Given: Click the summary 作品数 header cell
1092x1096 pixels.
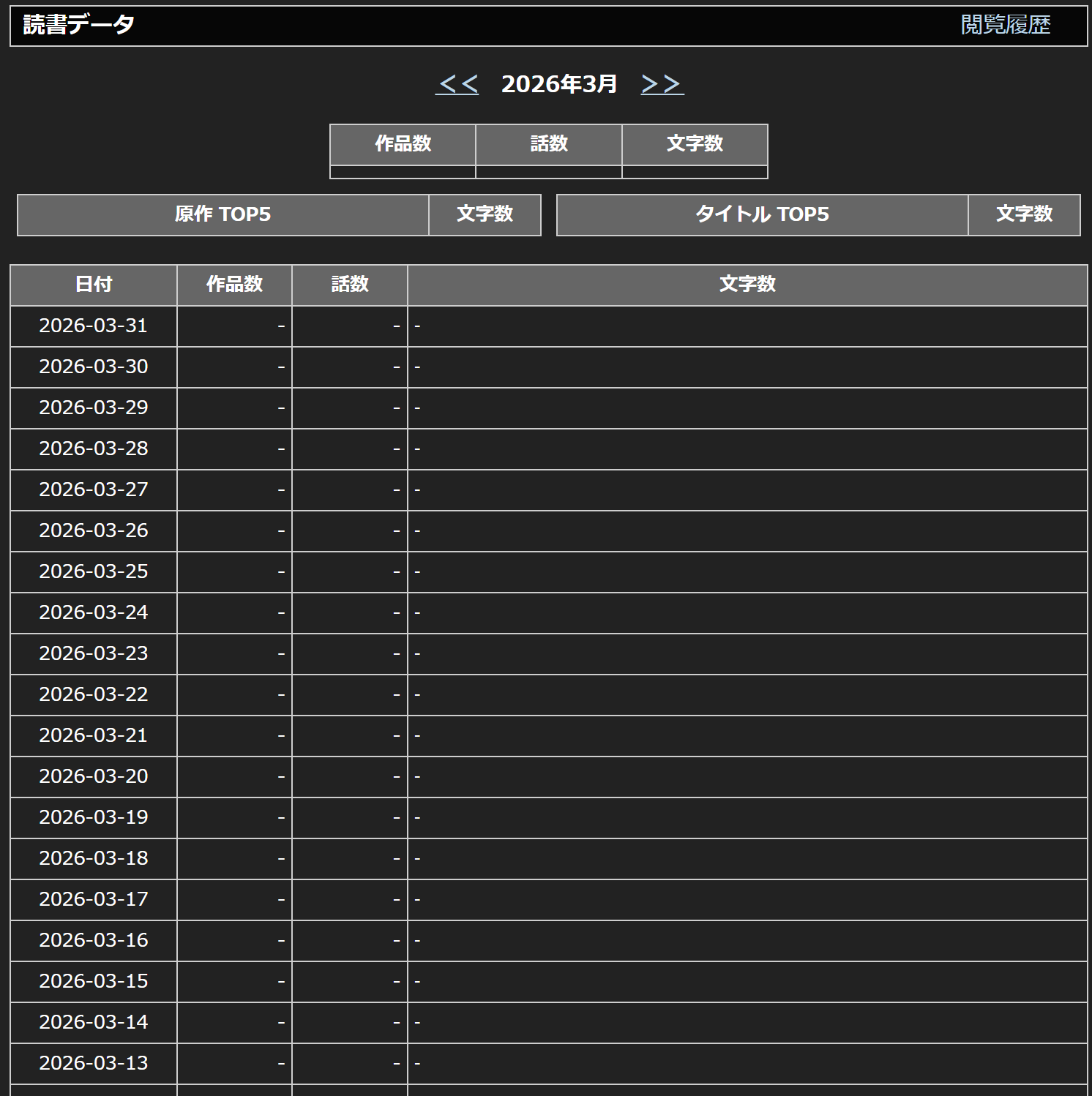Looking at the screenshot, I should [x=403, y=144].
